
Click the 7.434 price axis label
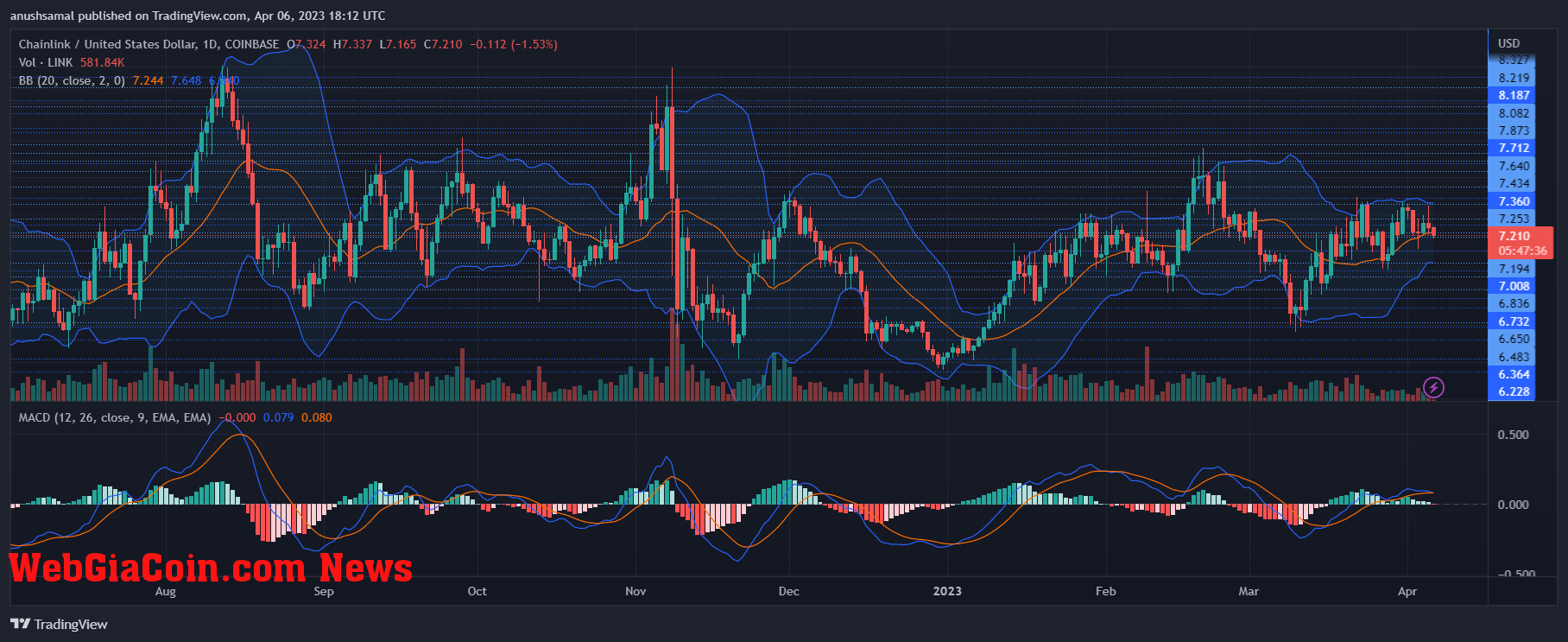(x=1514, y=183)
